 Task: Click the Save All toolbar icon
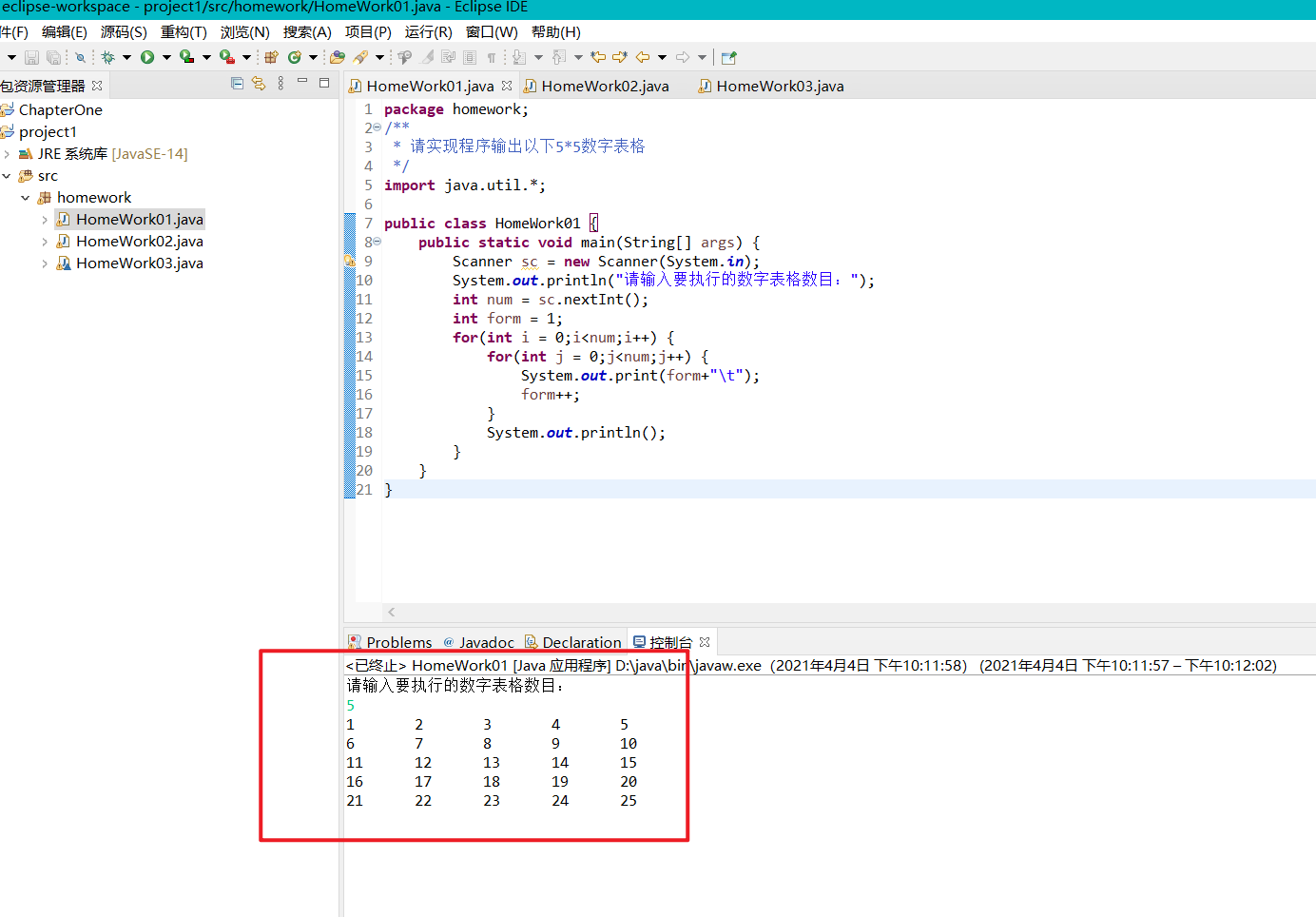click(x=53, y=57)
